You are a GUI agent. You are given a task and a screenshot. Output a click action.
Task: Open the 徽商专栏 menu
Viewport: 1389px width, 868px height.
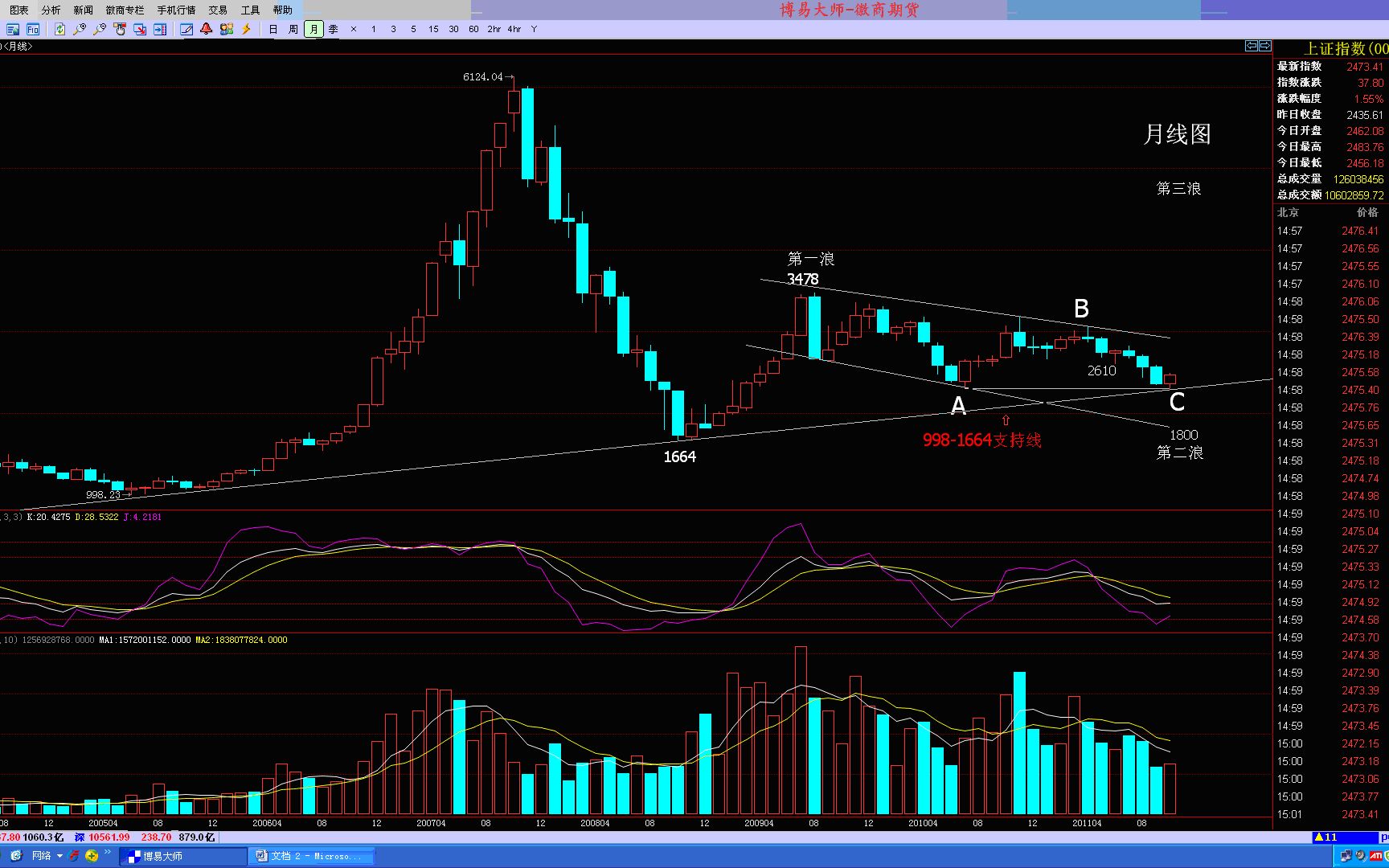point(125,10)
